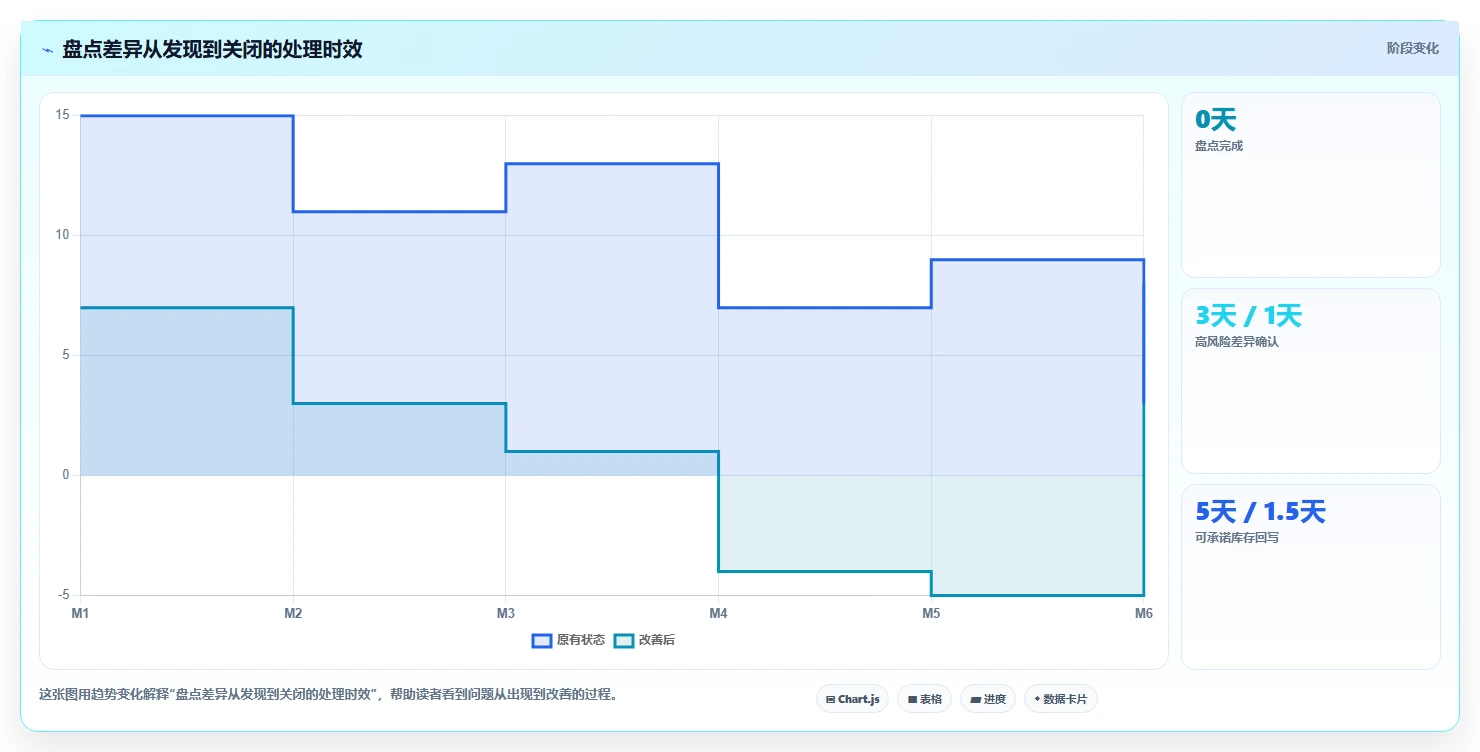The height and width of the screenshot is (752, 1480).
Task: Click the 10 y-axis tick label
Action: (62, 235)
